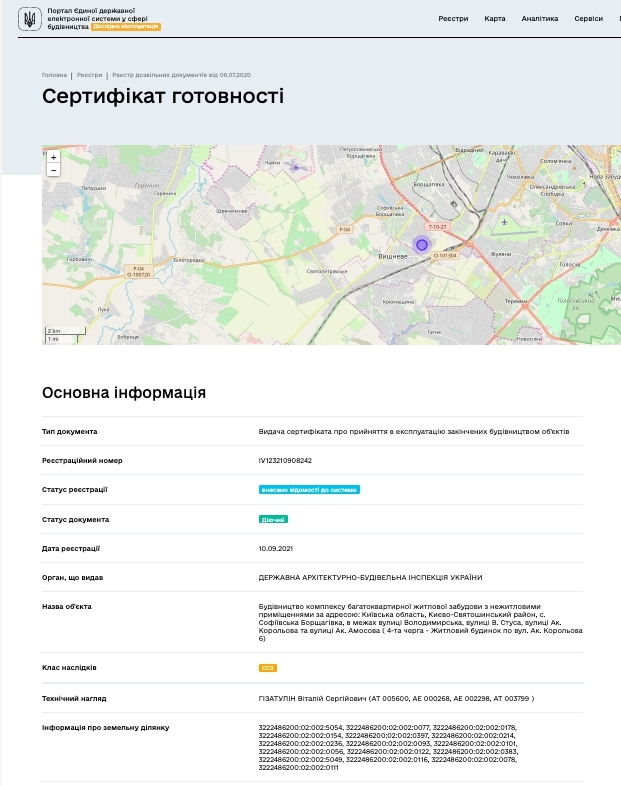Click the 'Тип документа' row label
The image size is (621, 786).
pos(70,432)
